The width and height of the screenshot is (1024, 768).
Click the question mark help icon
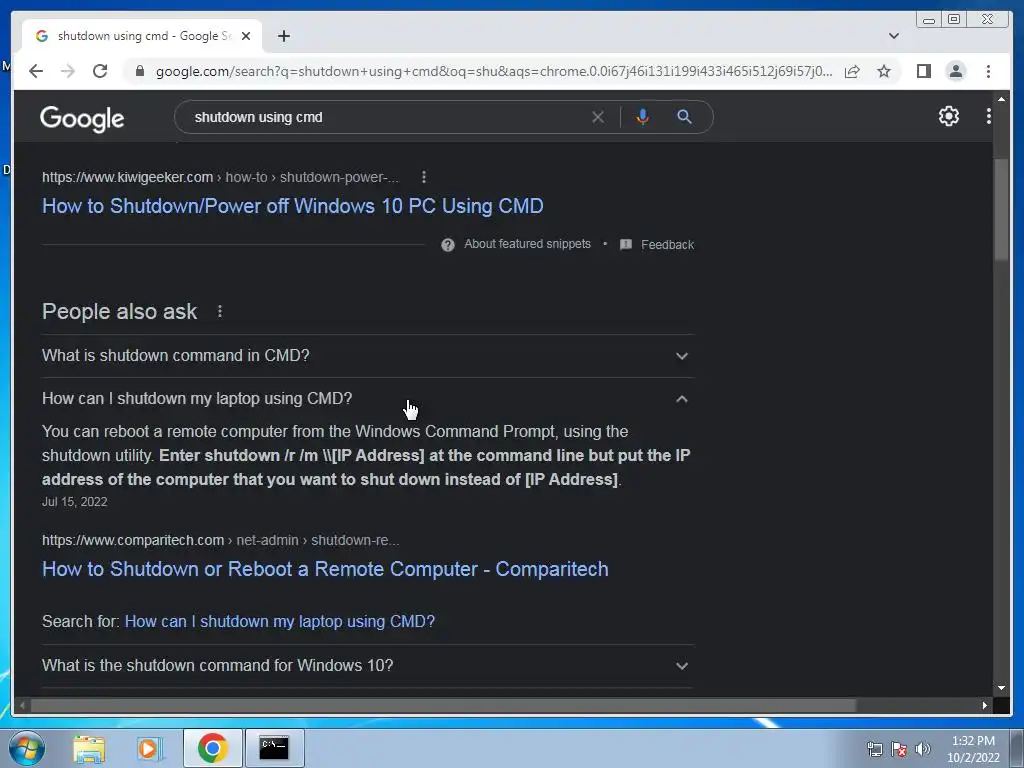[448, 245]
